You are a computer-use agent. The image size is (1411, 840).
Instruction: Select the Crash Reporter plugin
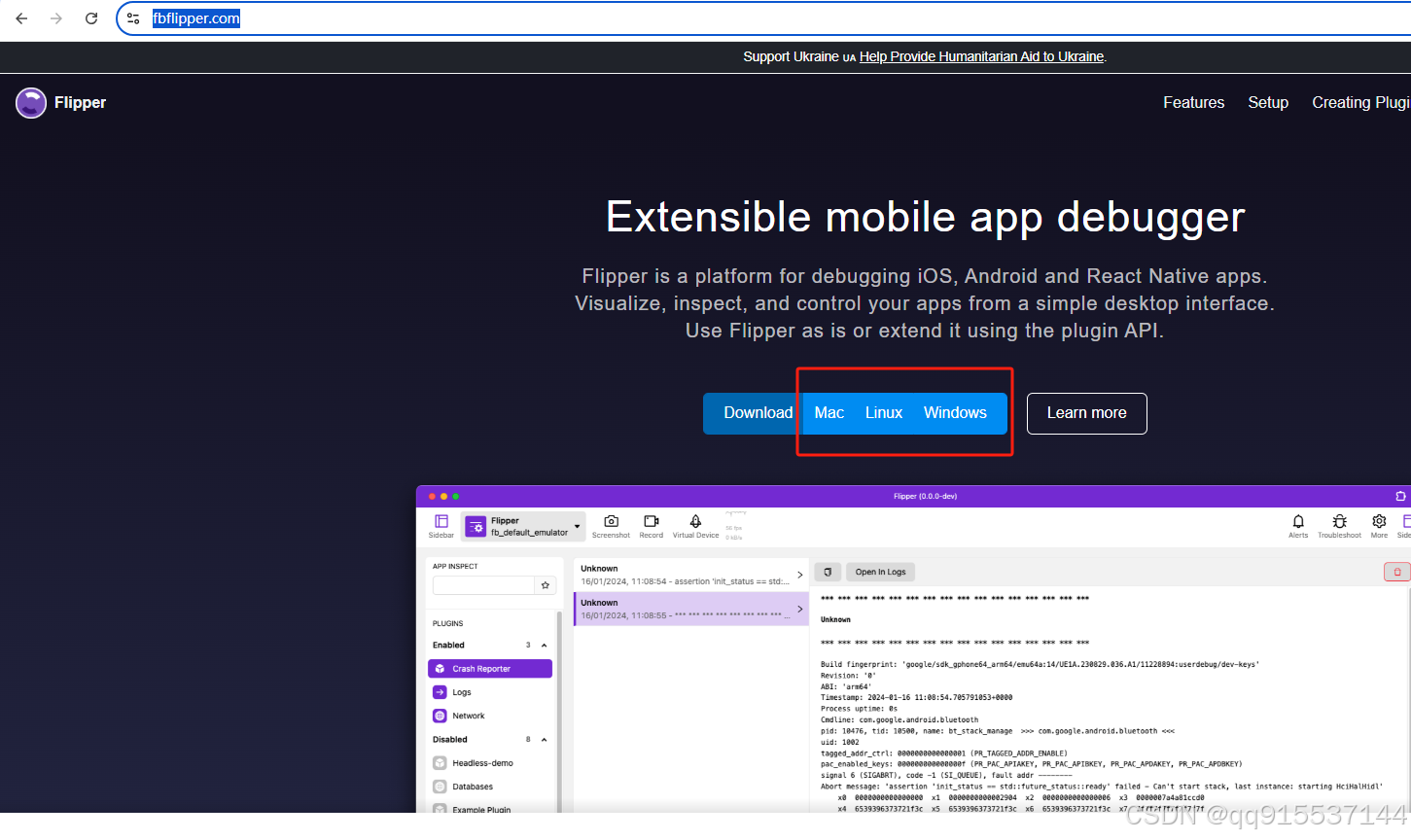coord(489,668)
